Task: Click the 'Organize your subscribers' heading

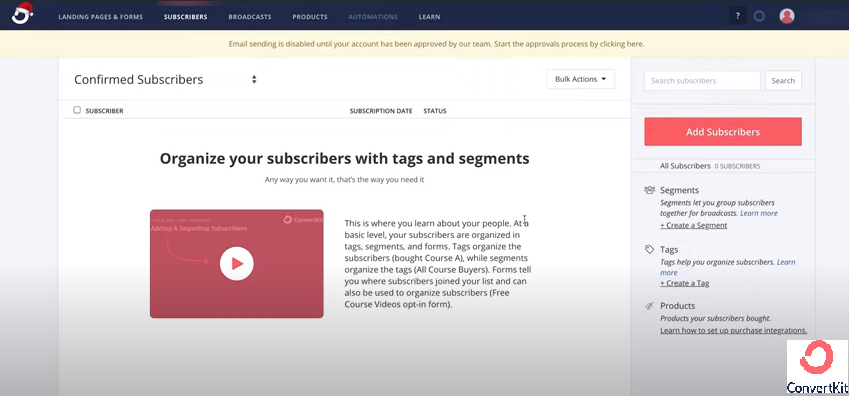Action: click(x=344, y=158)
